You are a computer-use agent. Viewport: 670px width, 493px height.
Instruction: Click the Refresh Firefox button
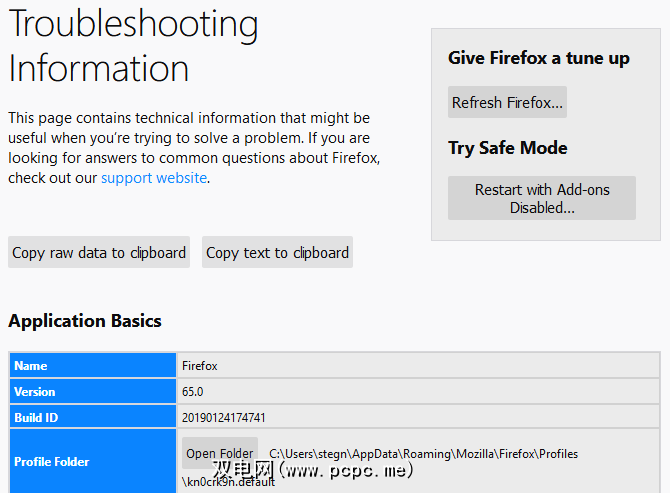507,103
